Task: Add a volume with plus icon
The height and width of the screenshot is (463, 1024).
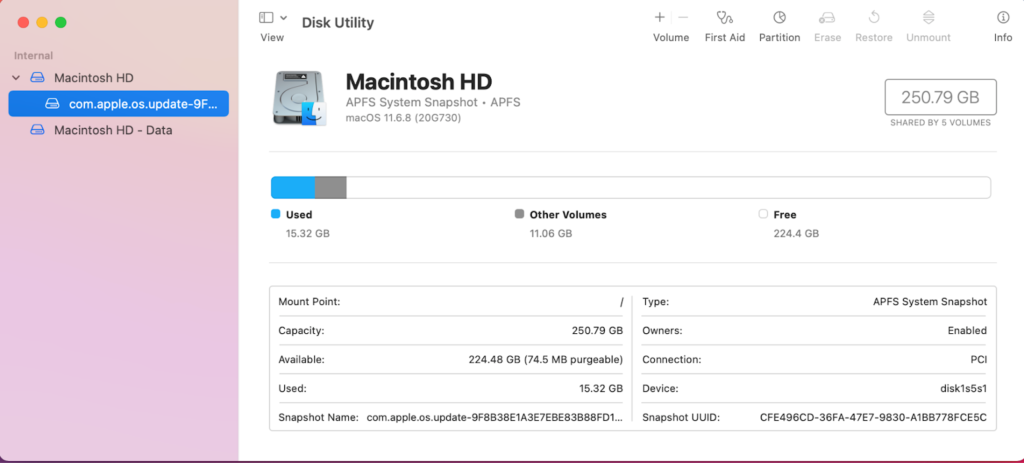Action: tap(659, 18)
